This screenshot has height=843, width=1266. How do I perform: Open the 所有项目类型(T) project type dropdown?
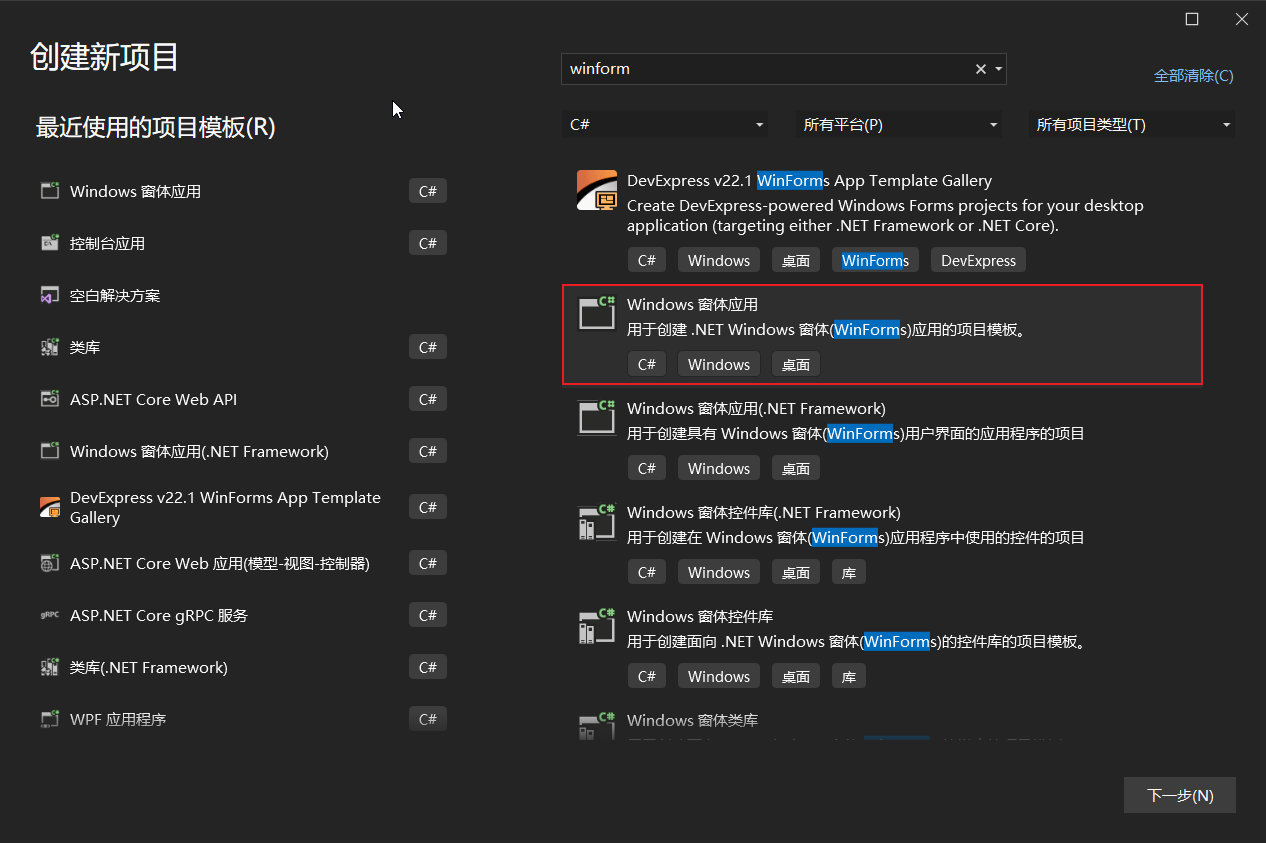point(1132,125)
